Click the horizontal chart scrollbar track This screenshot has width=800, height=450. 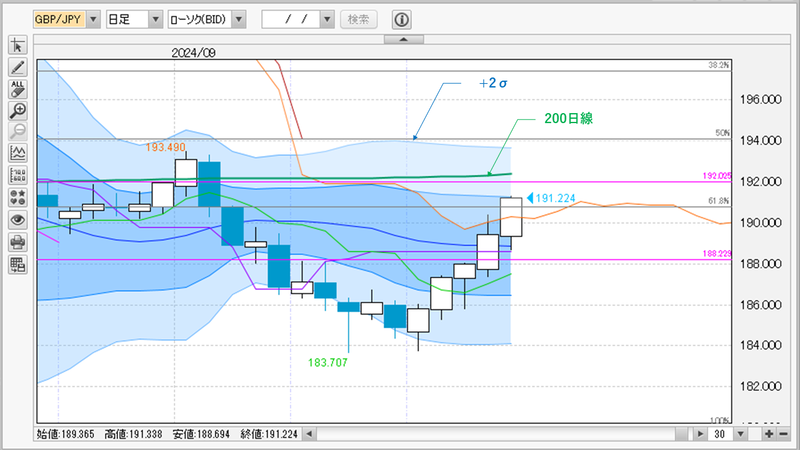coord(503,434)
